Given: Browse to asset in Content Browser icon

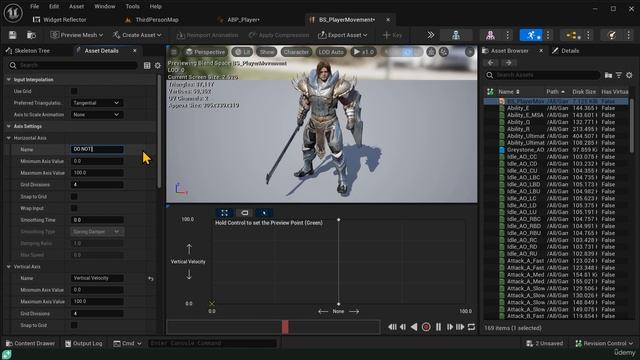Looking at the screenshot, I should click(x=31, y=35).
